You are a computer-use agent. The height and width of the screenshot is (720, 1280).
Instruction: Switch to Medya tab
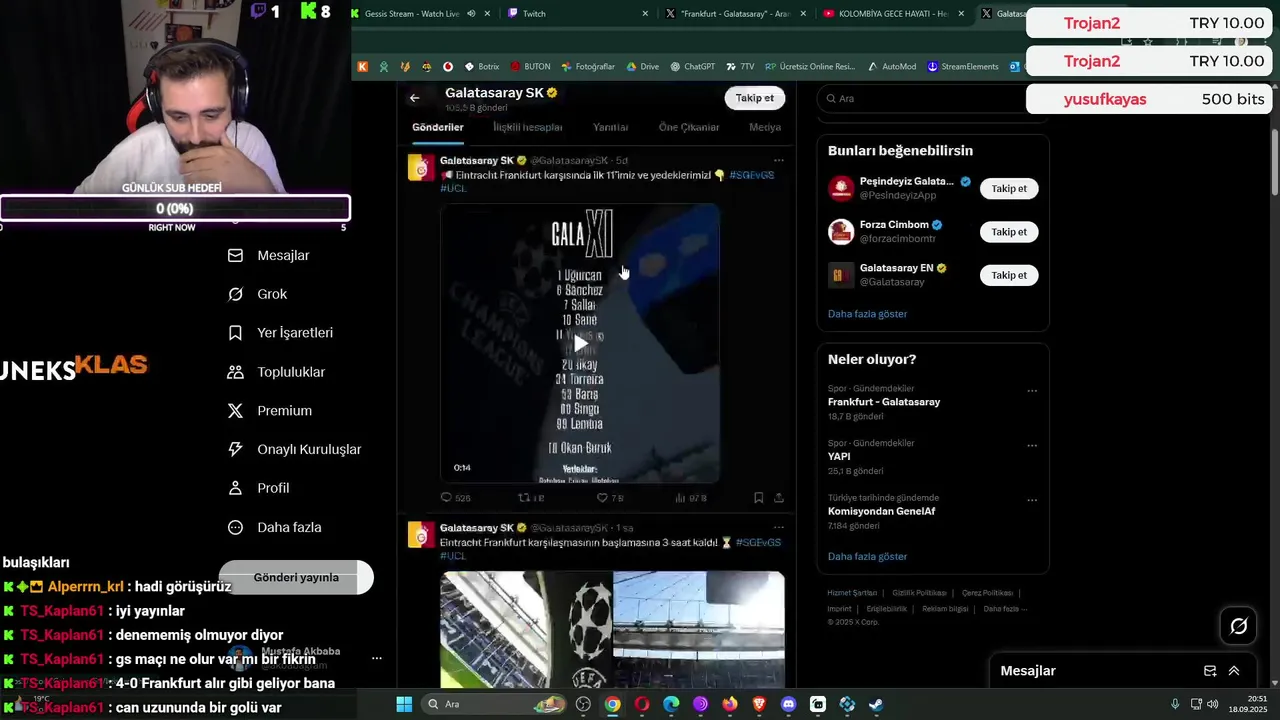coord(765,127)
